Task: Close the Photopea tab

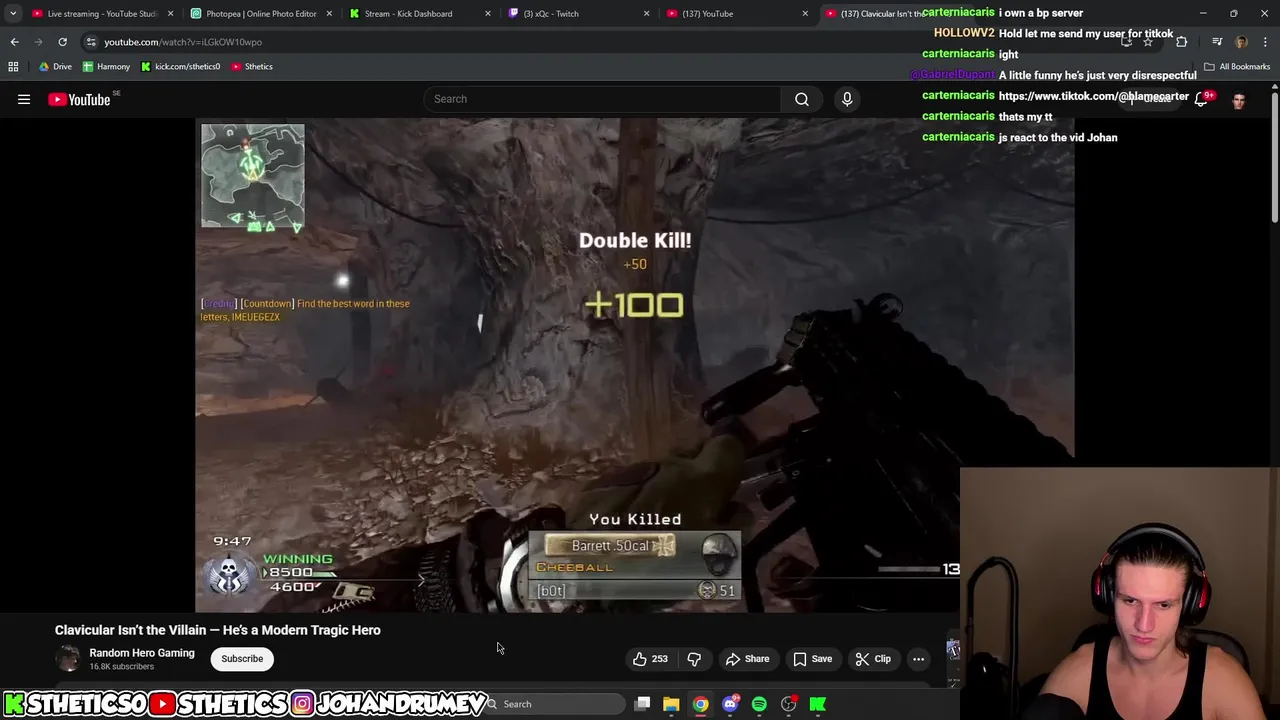Action: coord(329,13)
